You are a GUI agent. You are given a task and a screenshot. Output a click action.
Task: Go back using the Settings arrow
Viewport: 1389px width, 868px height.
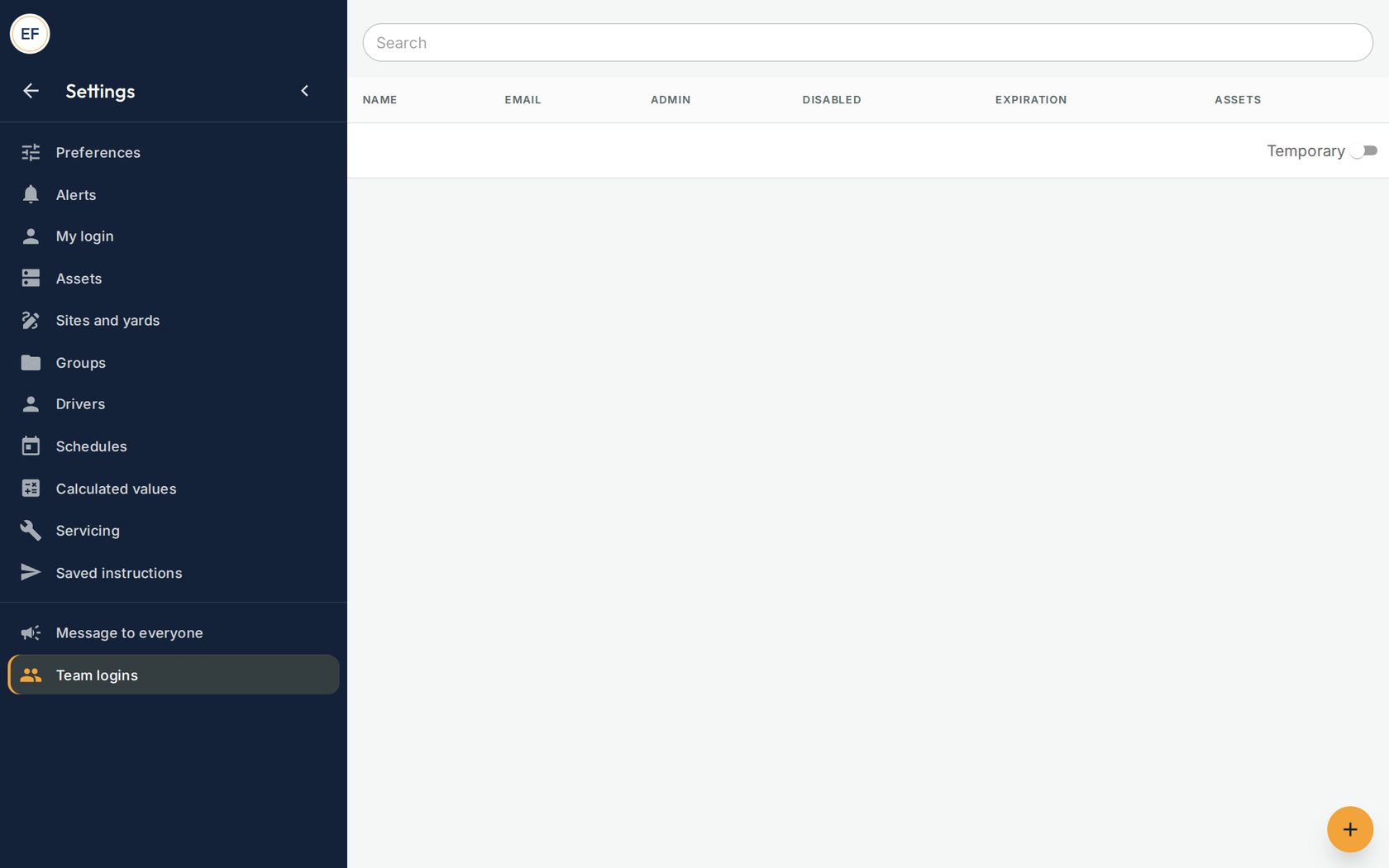click(31, 91)
